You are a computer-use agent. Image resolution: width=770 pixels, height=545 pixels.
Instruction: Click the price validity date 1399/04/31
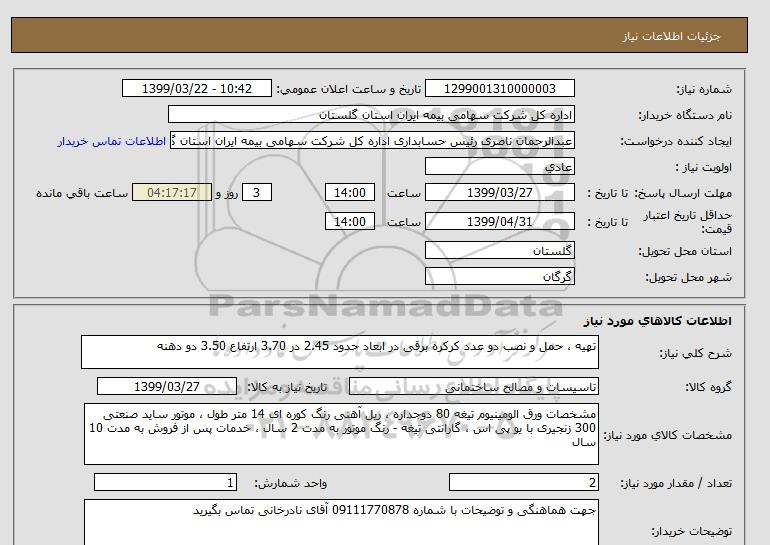click(499, 221)
